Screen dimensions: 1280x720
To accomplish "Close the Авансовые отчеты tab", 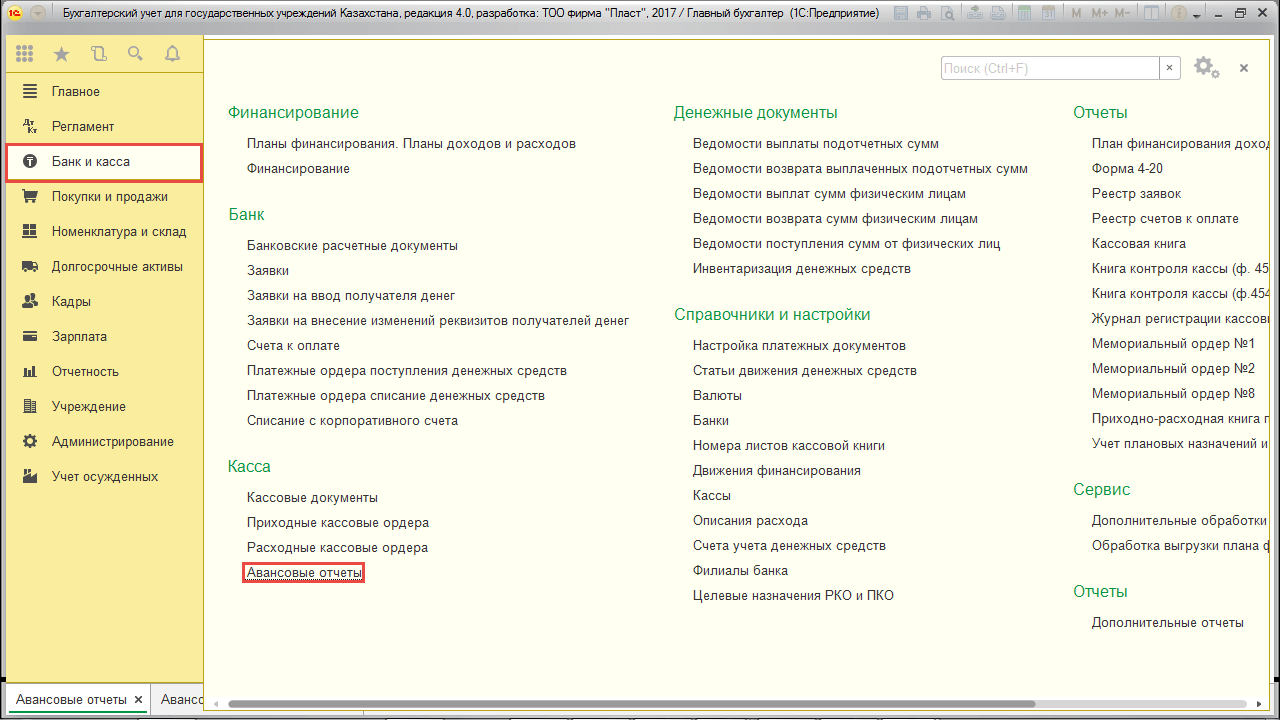I will (x=139, y=700).
